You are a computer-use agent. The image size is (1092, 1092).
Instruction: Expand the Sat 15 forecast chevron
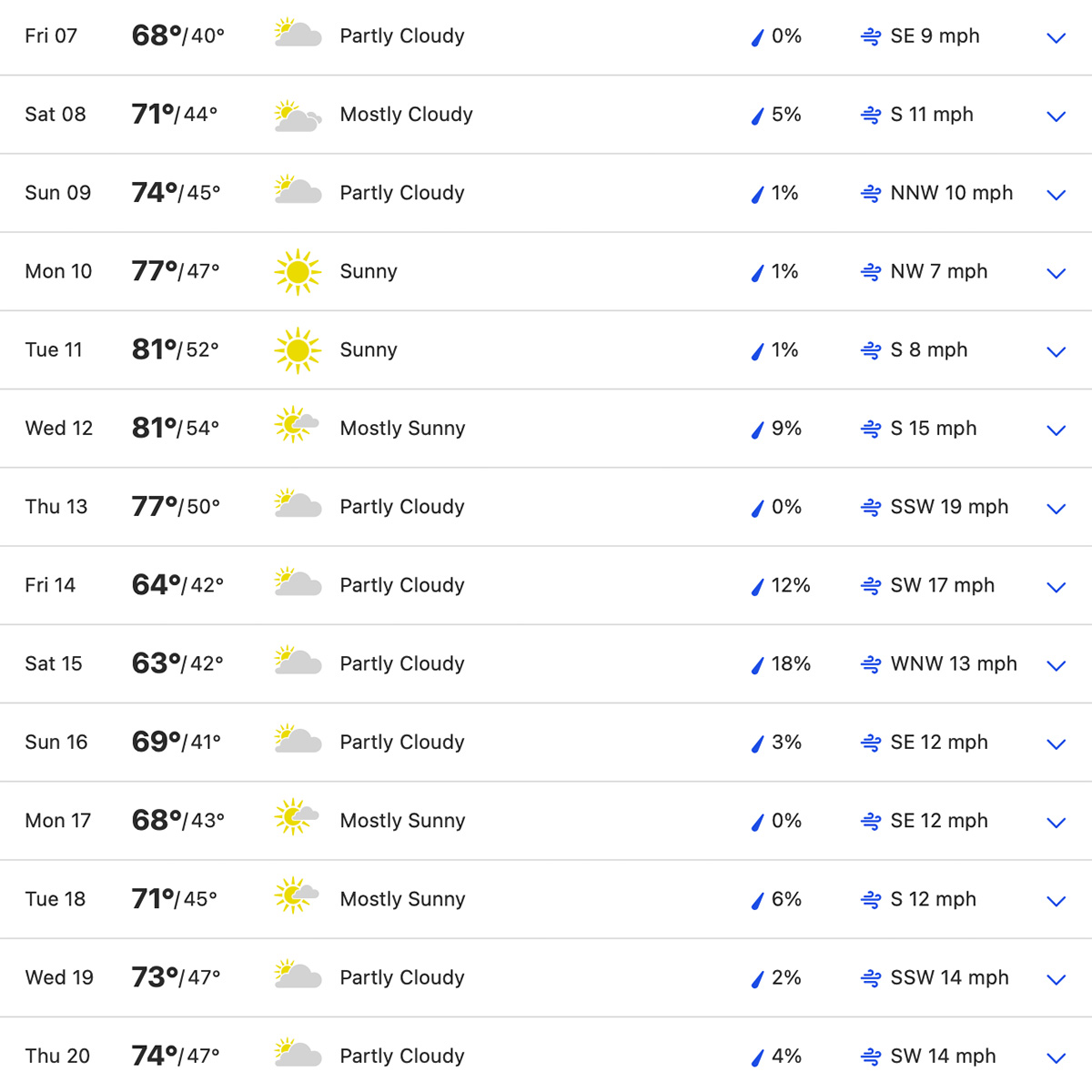pyautogui.click(x=1056, y=665)
